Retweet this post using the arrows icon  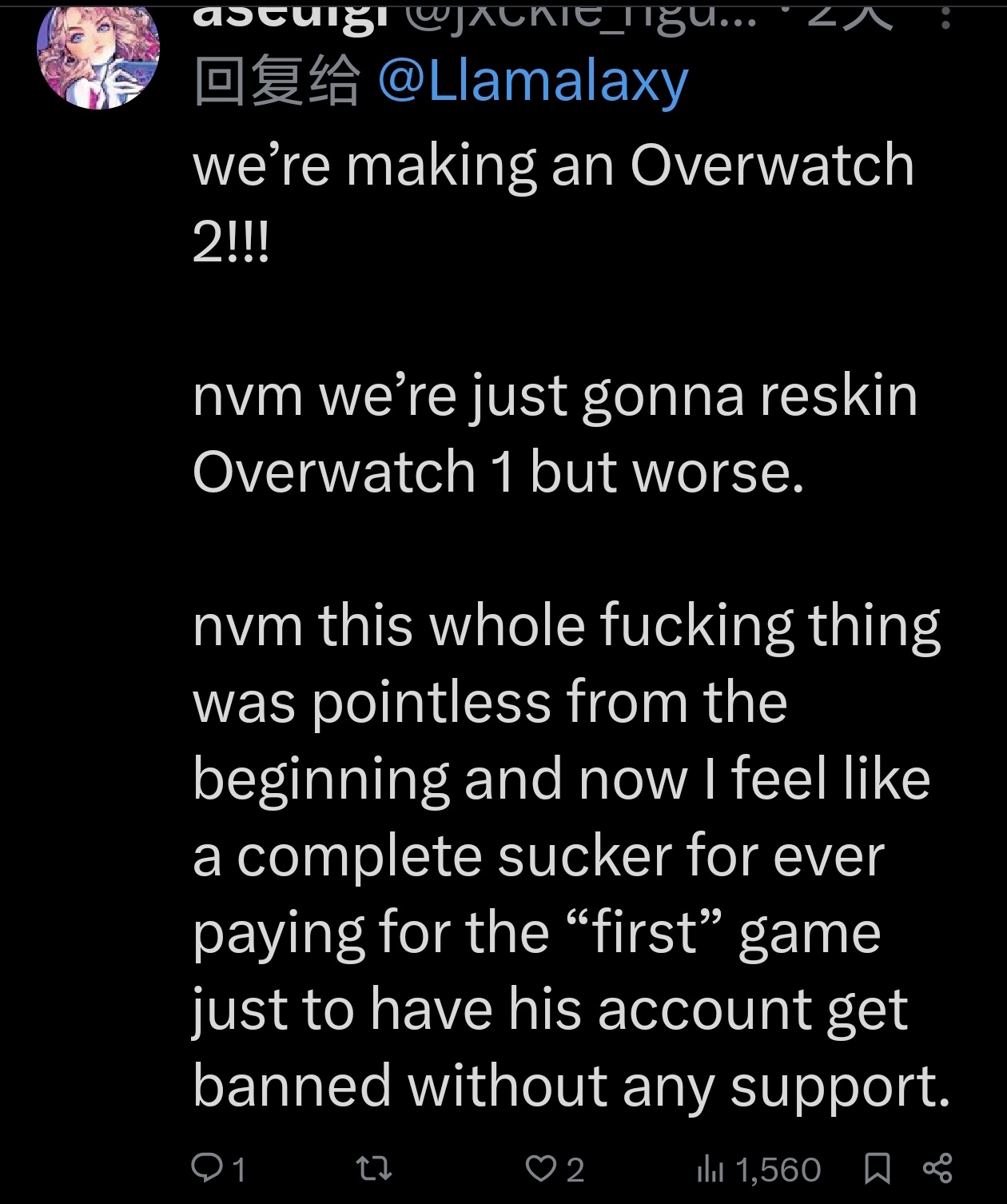[373, 1169]
